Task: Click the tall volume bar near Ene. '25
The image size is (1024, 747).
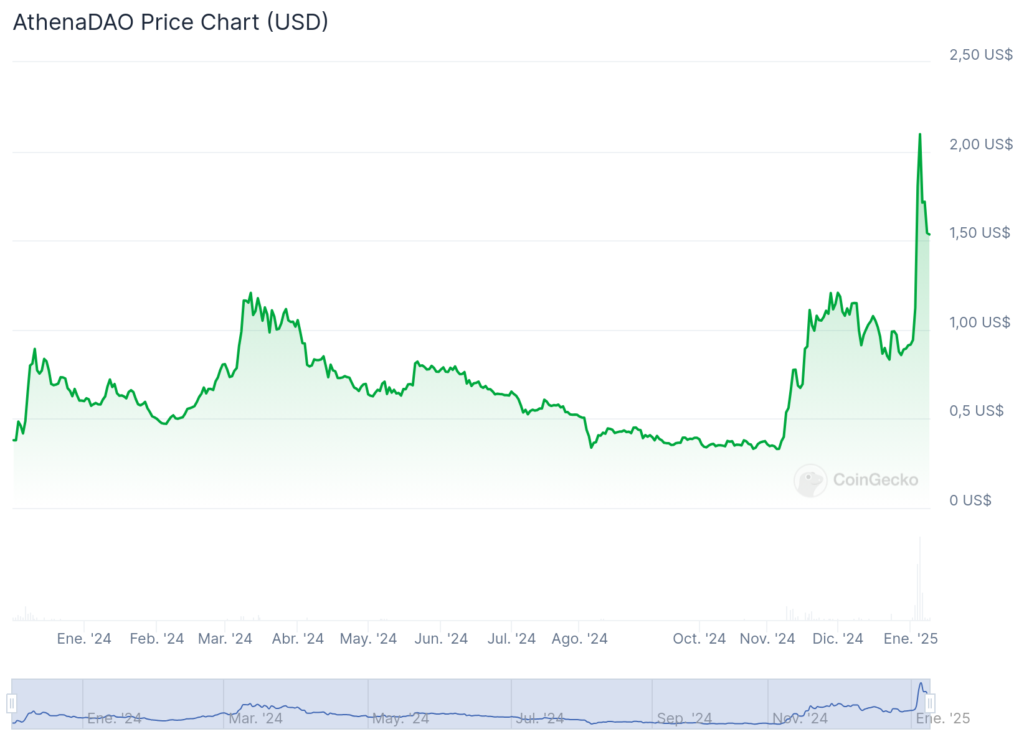Action: pyautogui.click(x=920, y=579)
